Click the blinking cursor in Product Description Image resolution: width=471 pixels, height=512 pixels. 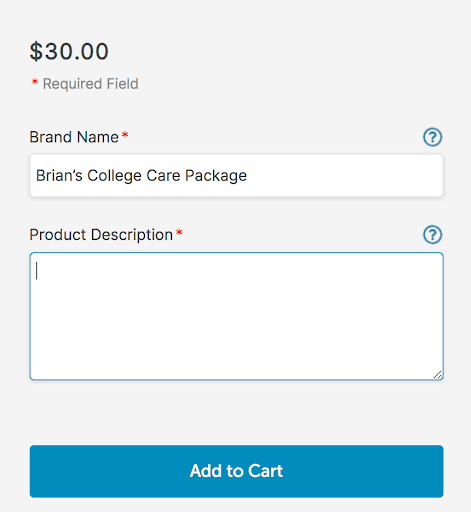(x=37, y=271)
